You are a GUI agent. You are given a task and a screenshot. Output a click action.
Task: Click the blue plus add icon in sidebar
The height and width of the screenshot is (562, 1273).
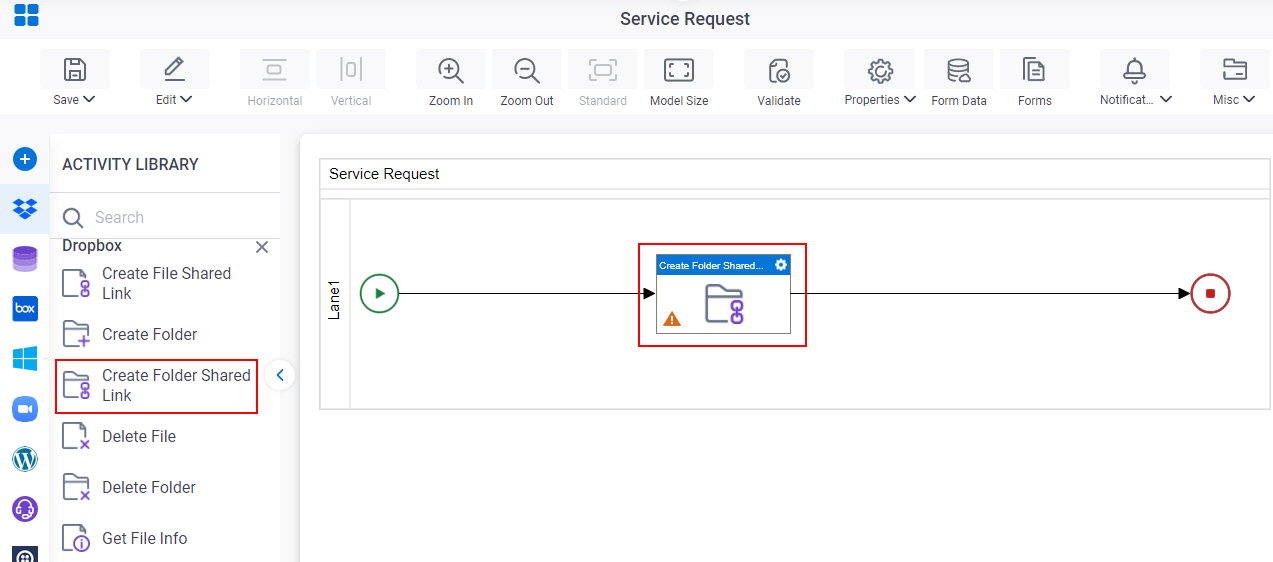point(25,159)
